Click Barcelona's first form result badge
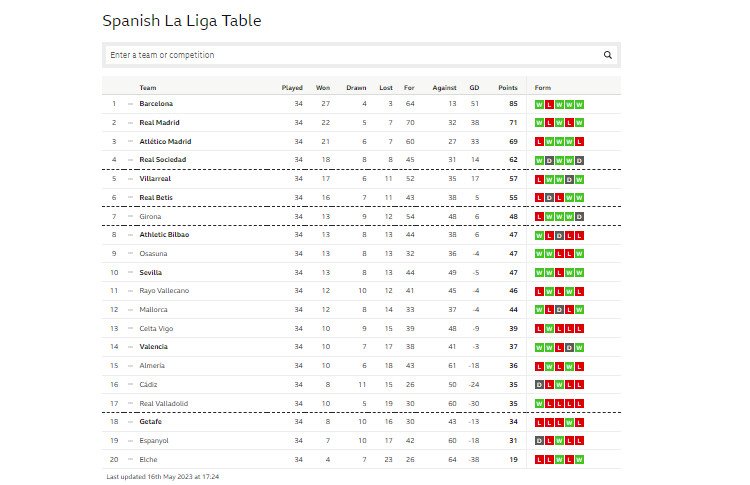750x485 pixels. pos(539,104)
